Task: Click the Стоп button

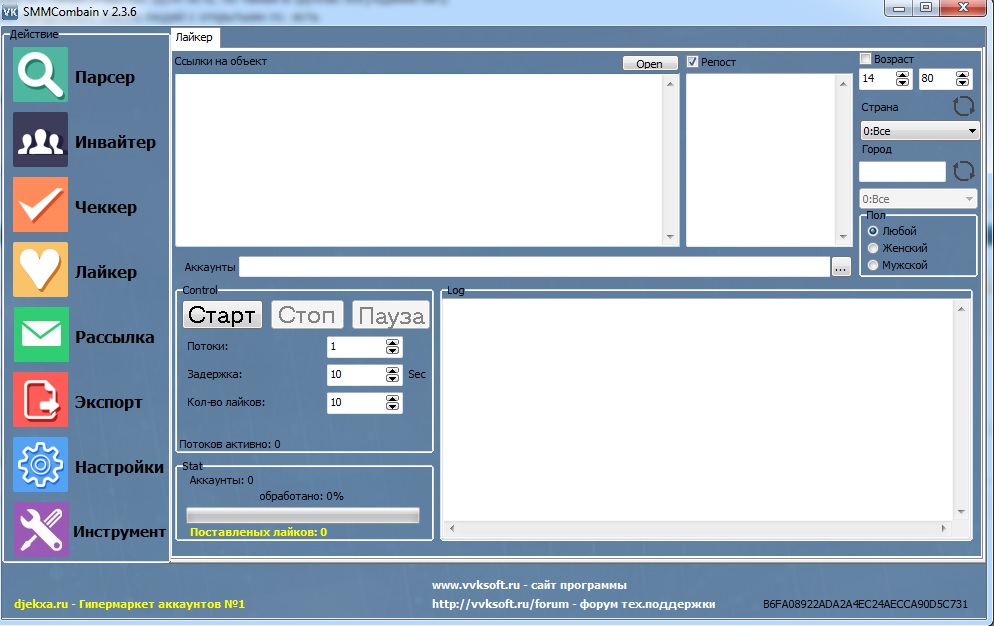Action: click(307, 315)
